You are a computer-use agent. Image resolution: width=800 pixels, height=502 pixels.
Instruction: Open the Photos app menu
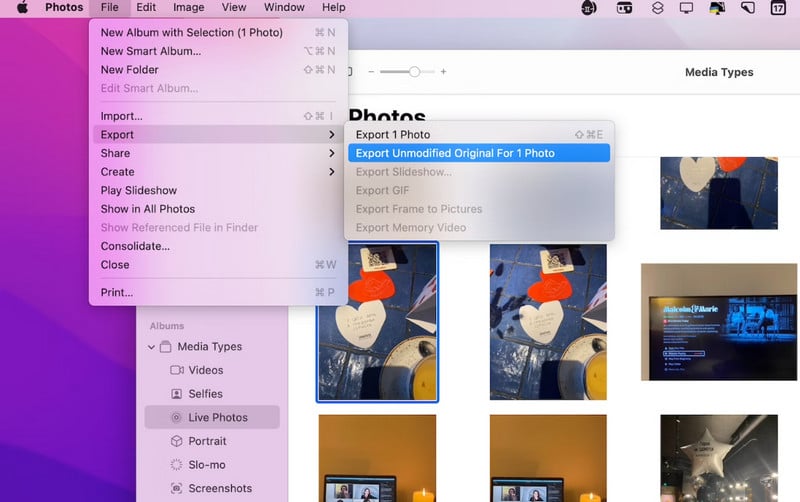64,7
